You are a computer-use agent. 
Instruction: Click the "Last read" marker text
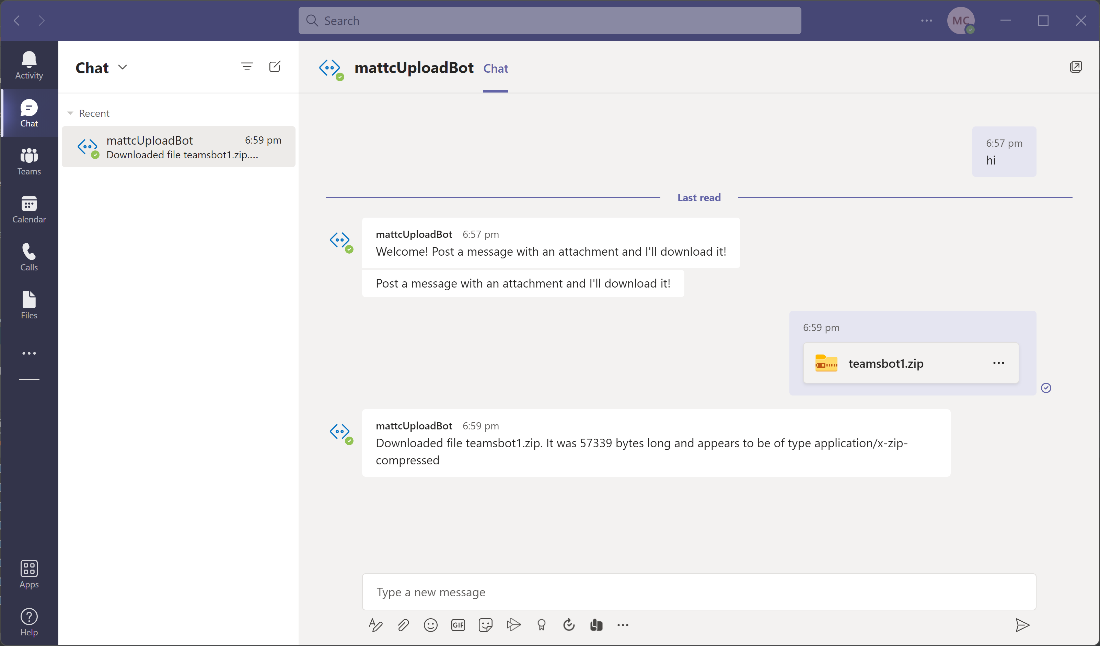click(x=699, y=198)
